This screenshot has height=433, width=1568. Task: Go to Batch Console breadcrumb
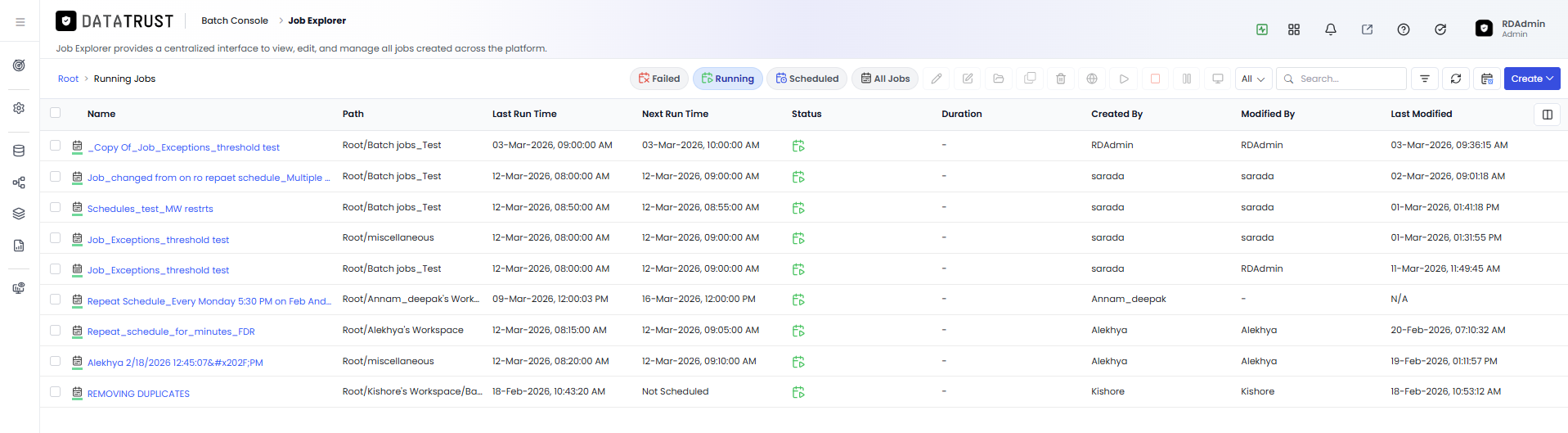pyautogui.click(x=235, y=20)
